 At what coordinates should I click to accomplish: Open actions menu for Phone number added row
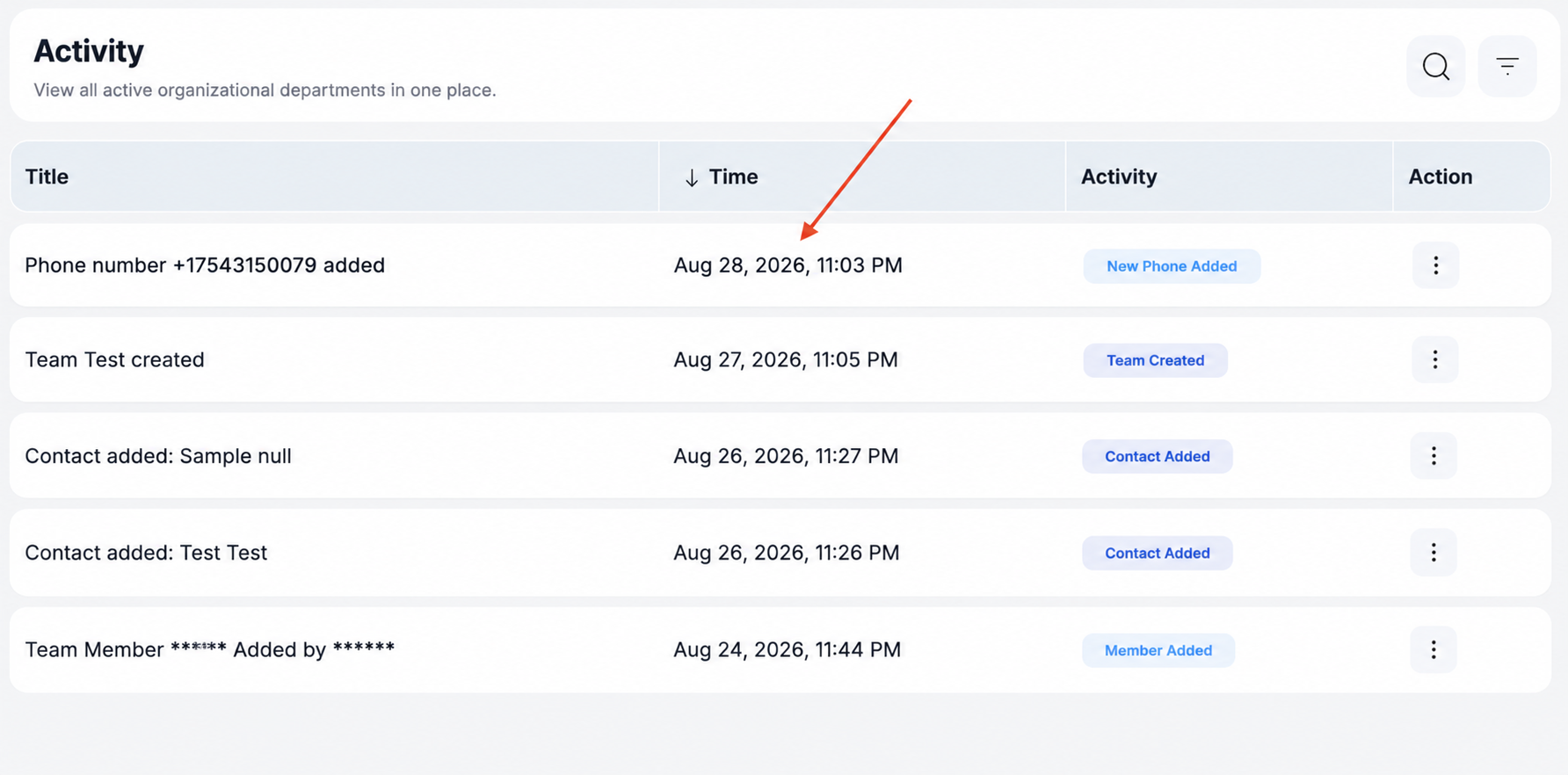point(1435,265)
